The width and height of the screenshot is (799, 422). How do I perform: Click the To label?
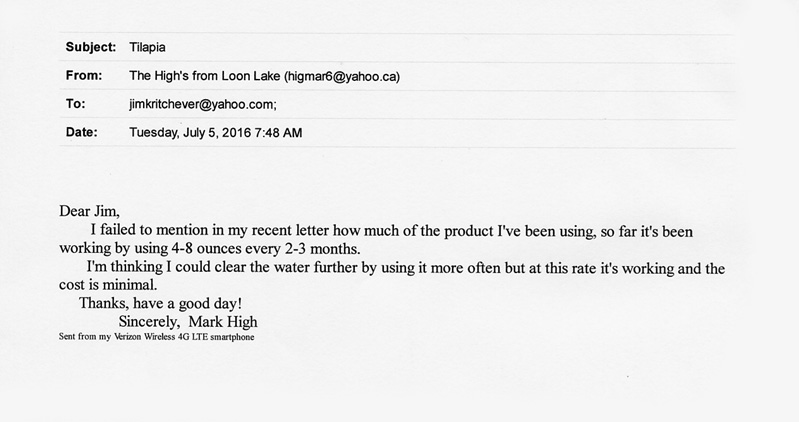(x=75, y=104)
